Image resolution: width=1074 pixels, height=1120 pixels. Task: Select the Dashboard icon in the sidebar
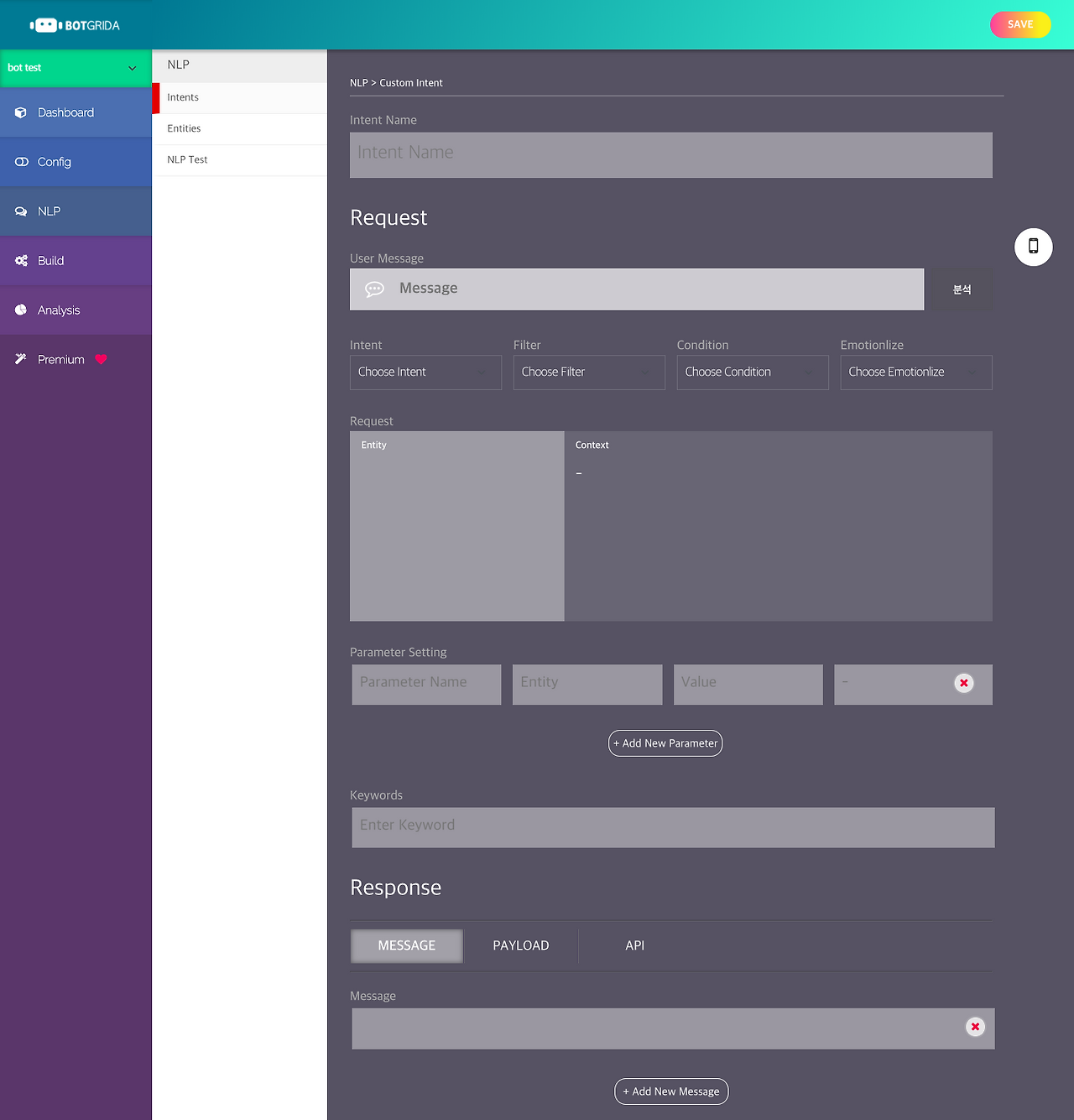pyautogui.click(x=20, y=112)
